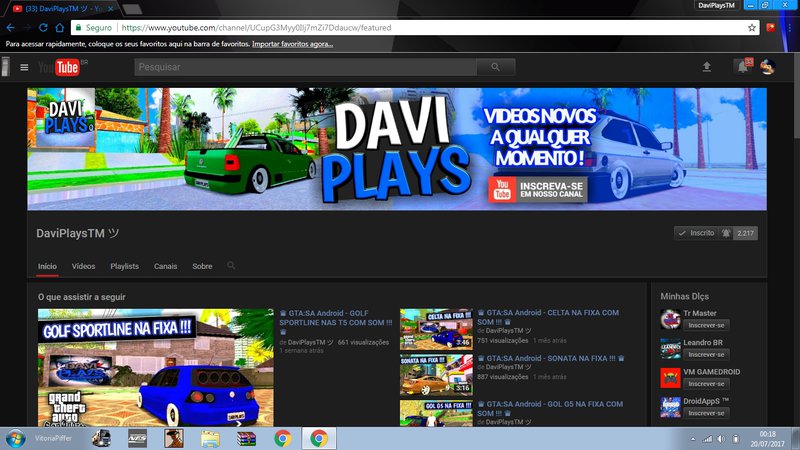Open SONATA NA FIXA video title
800x450 pixels.
[x=551, y=358]
